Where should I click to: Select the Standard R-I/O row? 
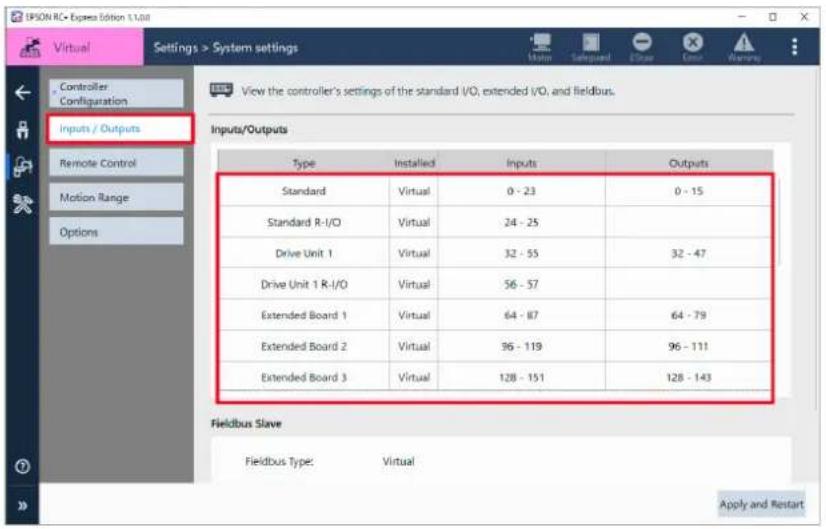[495, 222]
